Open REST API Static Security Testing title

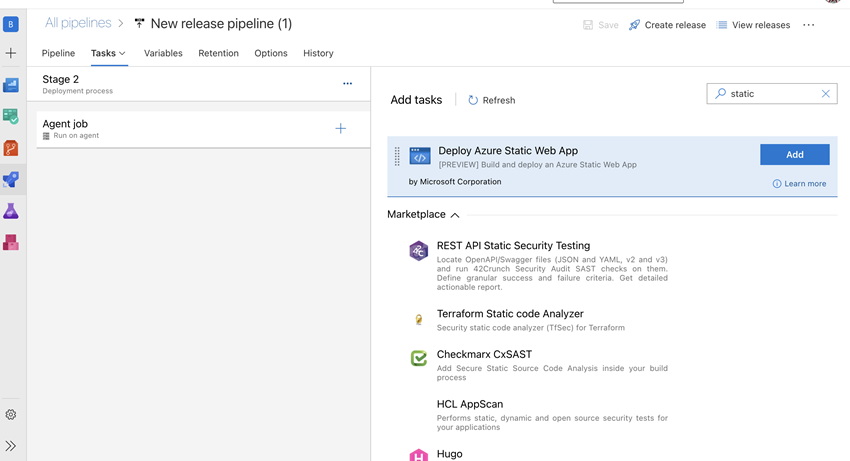click(513, 246)
